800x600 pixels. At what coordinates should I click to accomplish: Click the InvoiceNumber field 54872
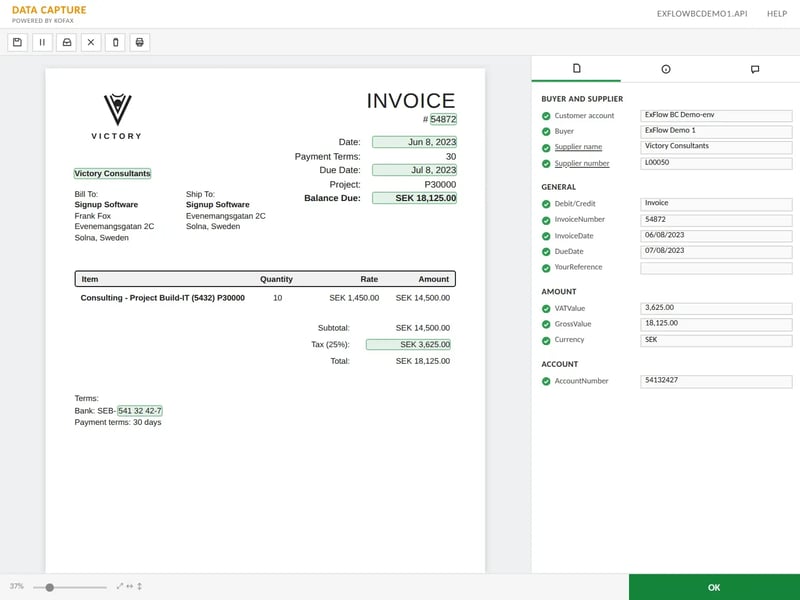(716, 220)
